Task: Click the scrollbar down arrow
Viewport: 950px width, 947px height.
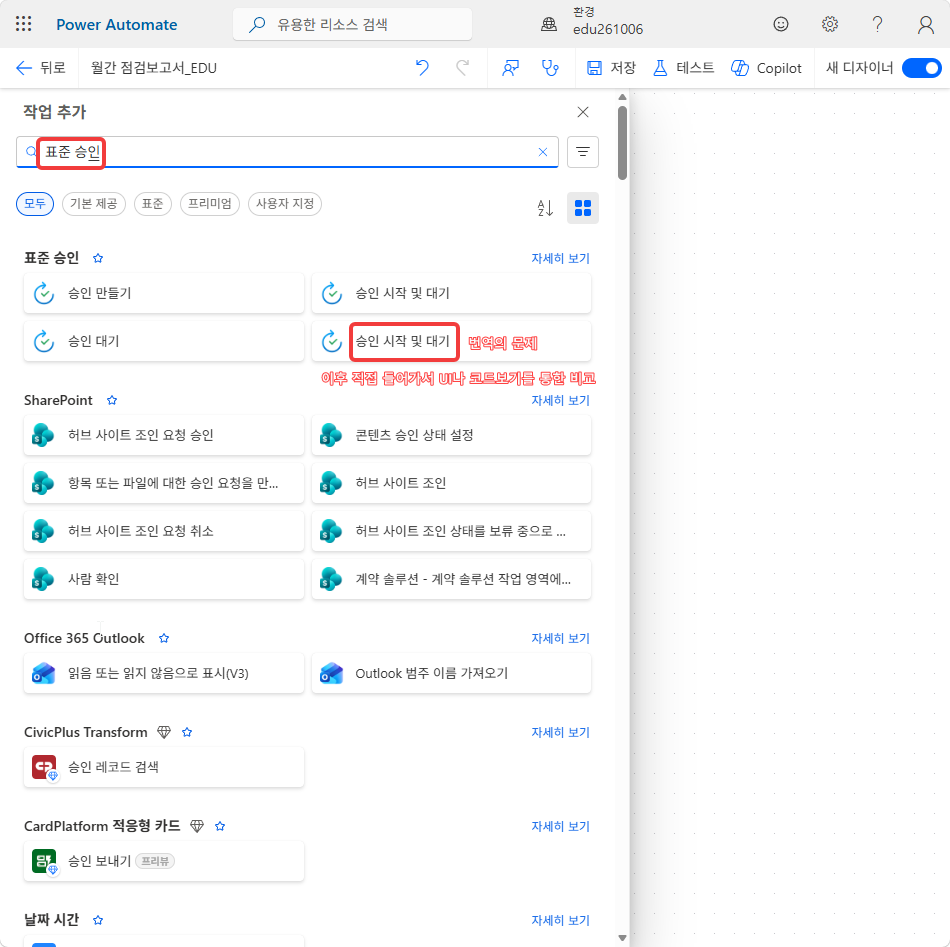Action: 622,938
